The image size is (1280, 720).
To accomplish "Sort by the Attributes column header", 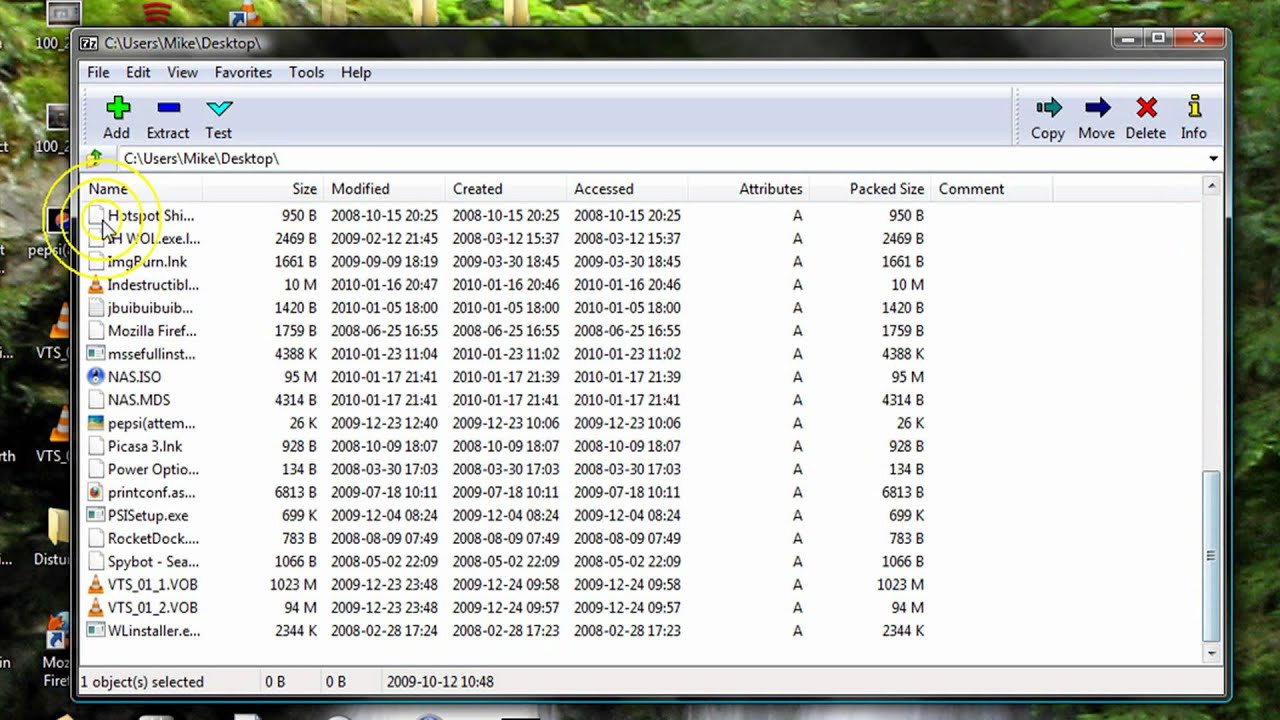I will 748,189.
